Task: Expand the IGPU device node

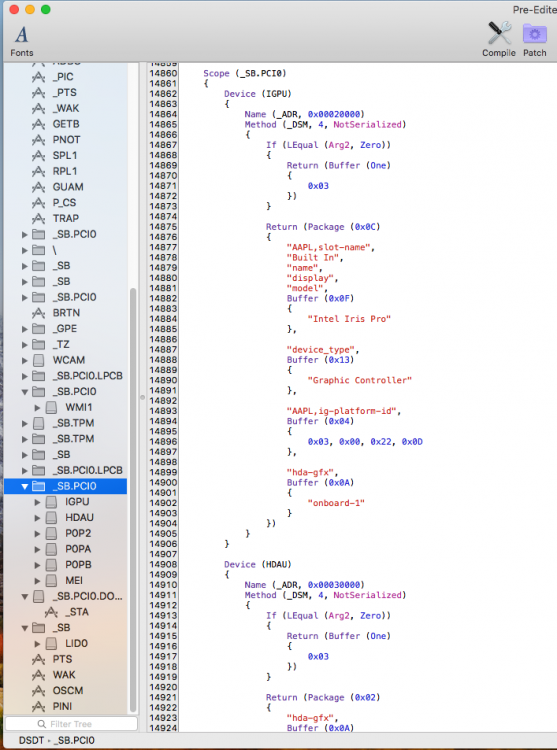Action: [37, 502]
